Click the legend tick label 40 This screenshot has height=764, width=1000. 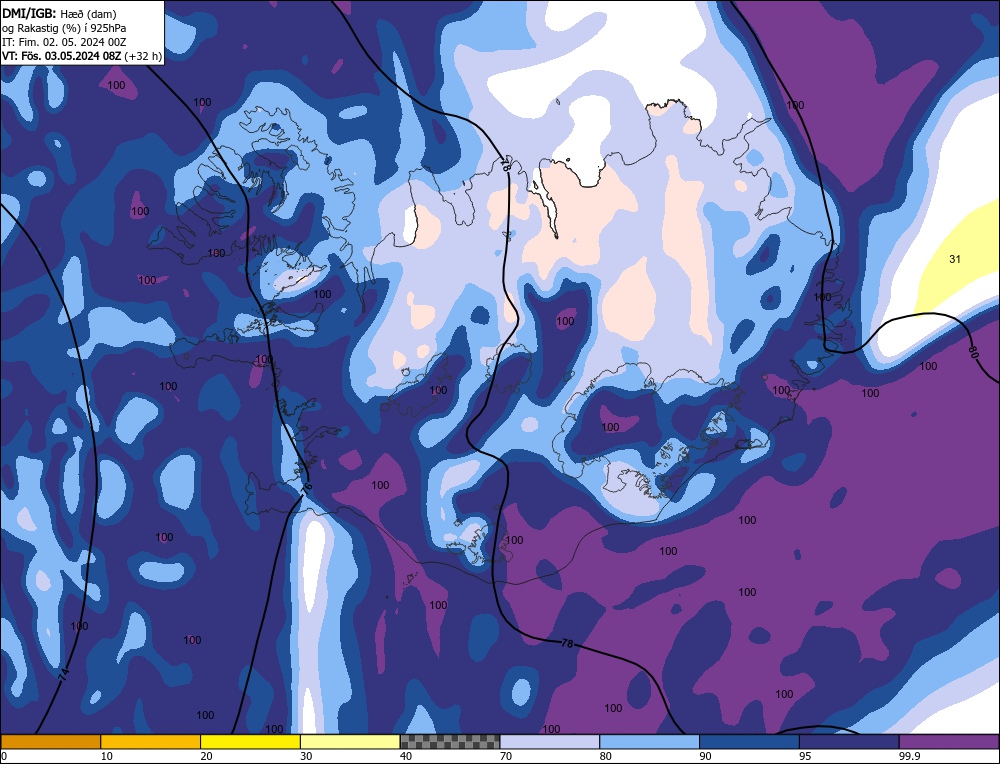(x=406, y=756)
